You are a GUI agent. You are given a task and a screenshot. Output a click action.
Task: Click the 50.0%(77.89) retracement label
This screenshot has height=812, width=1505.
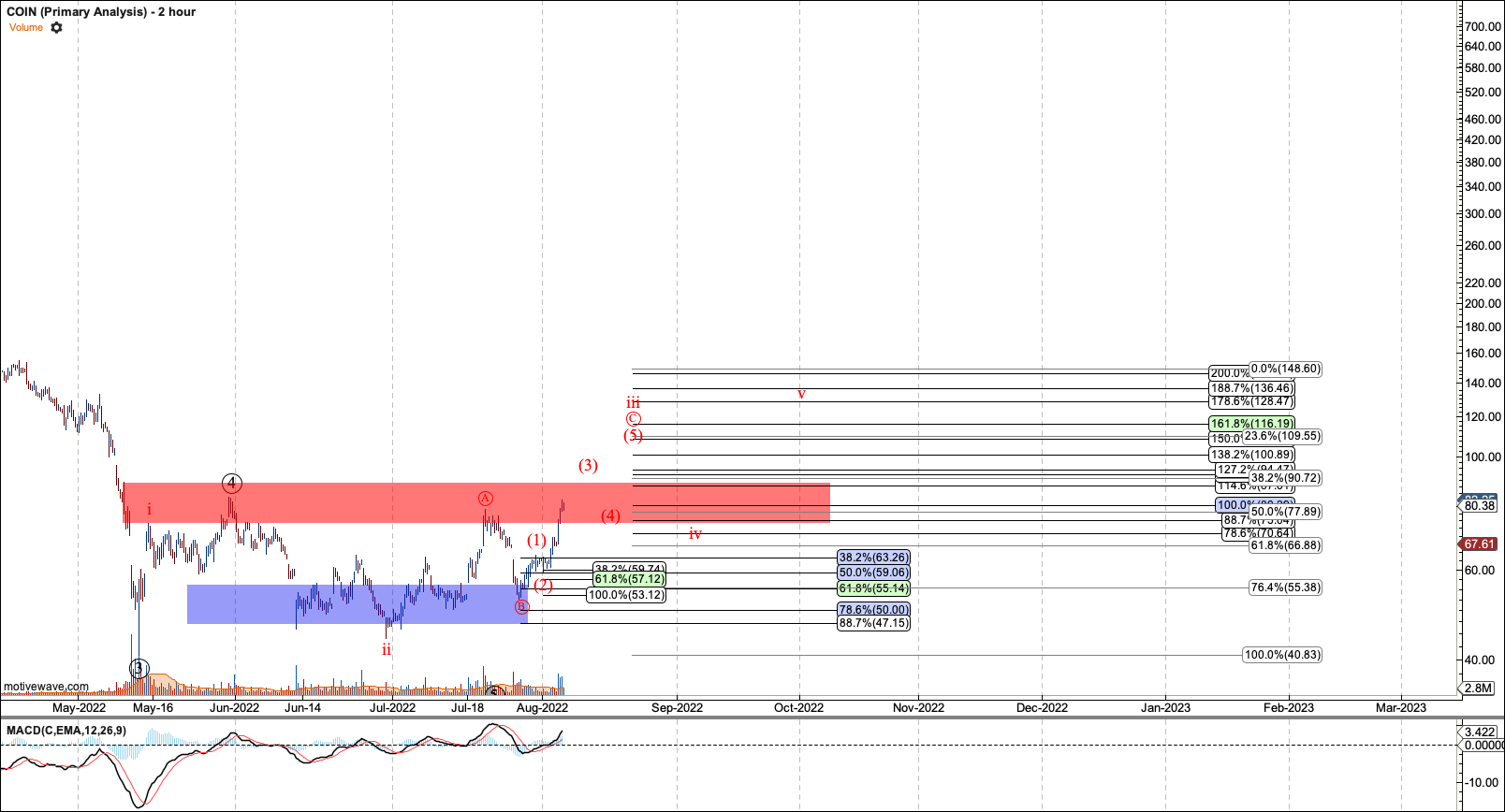pos(1286,512)
